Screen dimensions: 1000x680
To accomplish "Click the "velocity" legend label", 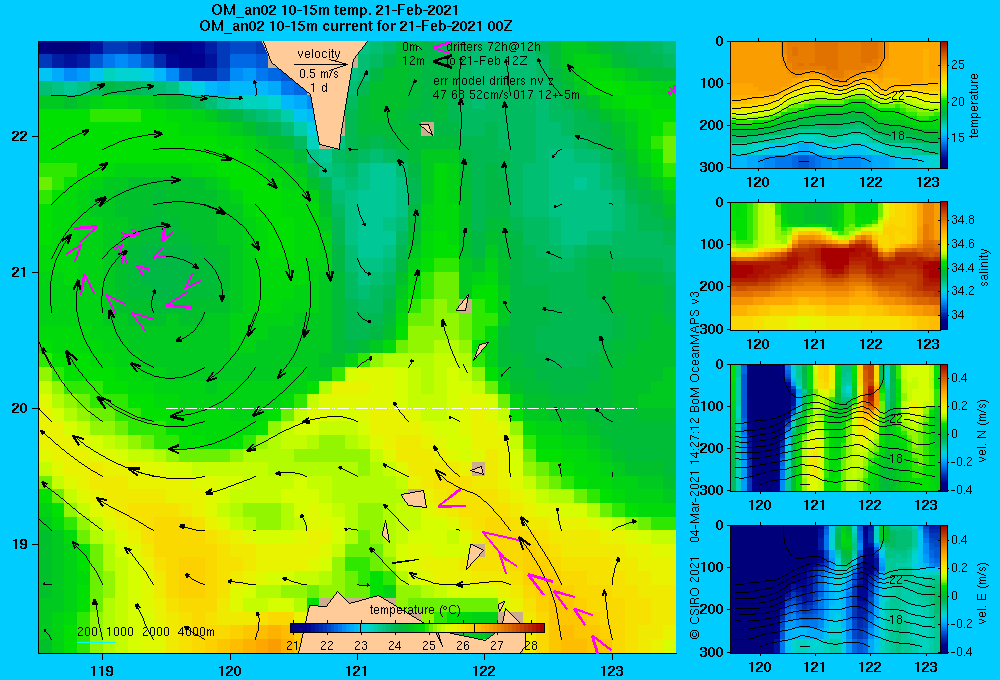I will click(319, 54).
